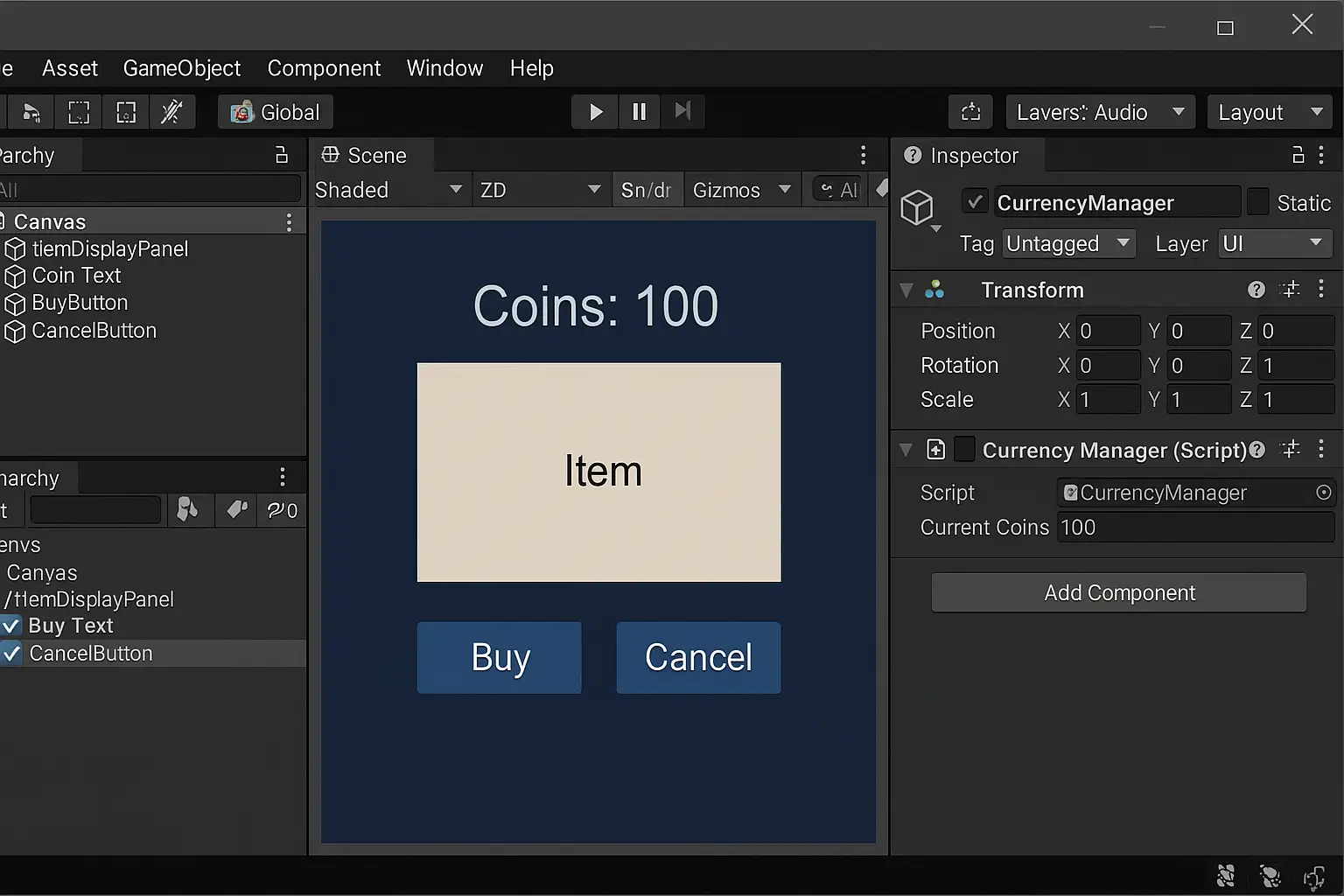Open the Tag dropdown set to Untagged
Viewport: 1344px width, 896px height.
pyautogui.click(x=1068, y=243)
